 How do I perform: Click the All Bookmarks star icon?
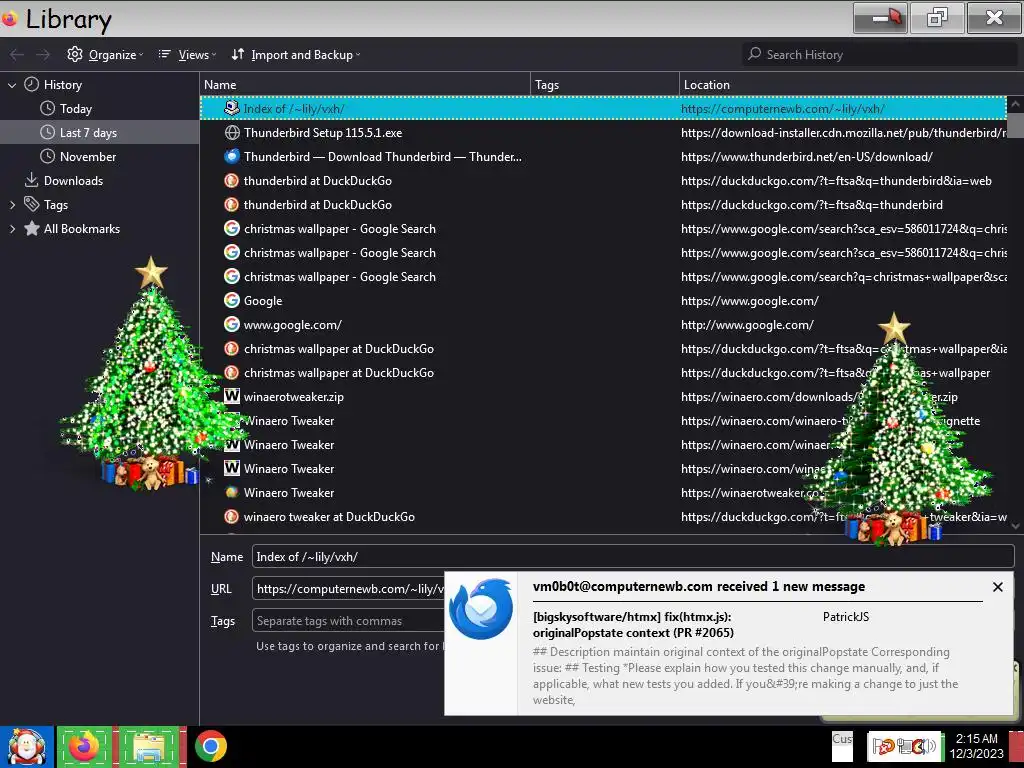pyautogui.click(x=31, y=229)
